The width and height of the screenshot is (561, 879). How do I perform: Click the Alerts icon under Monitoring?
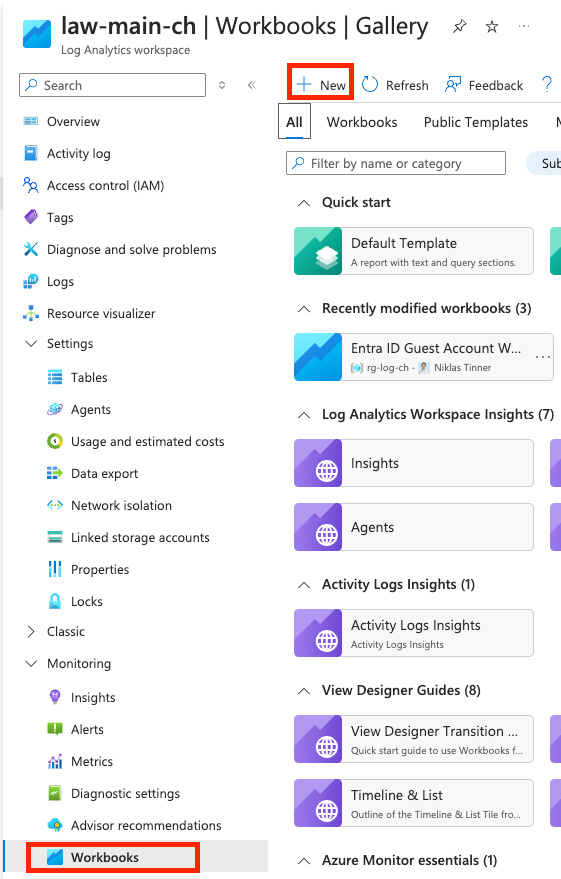coord(55,729)
